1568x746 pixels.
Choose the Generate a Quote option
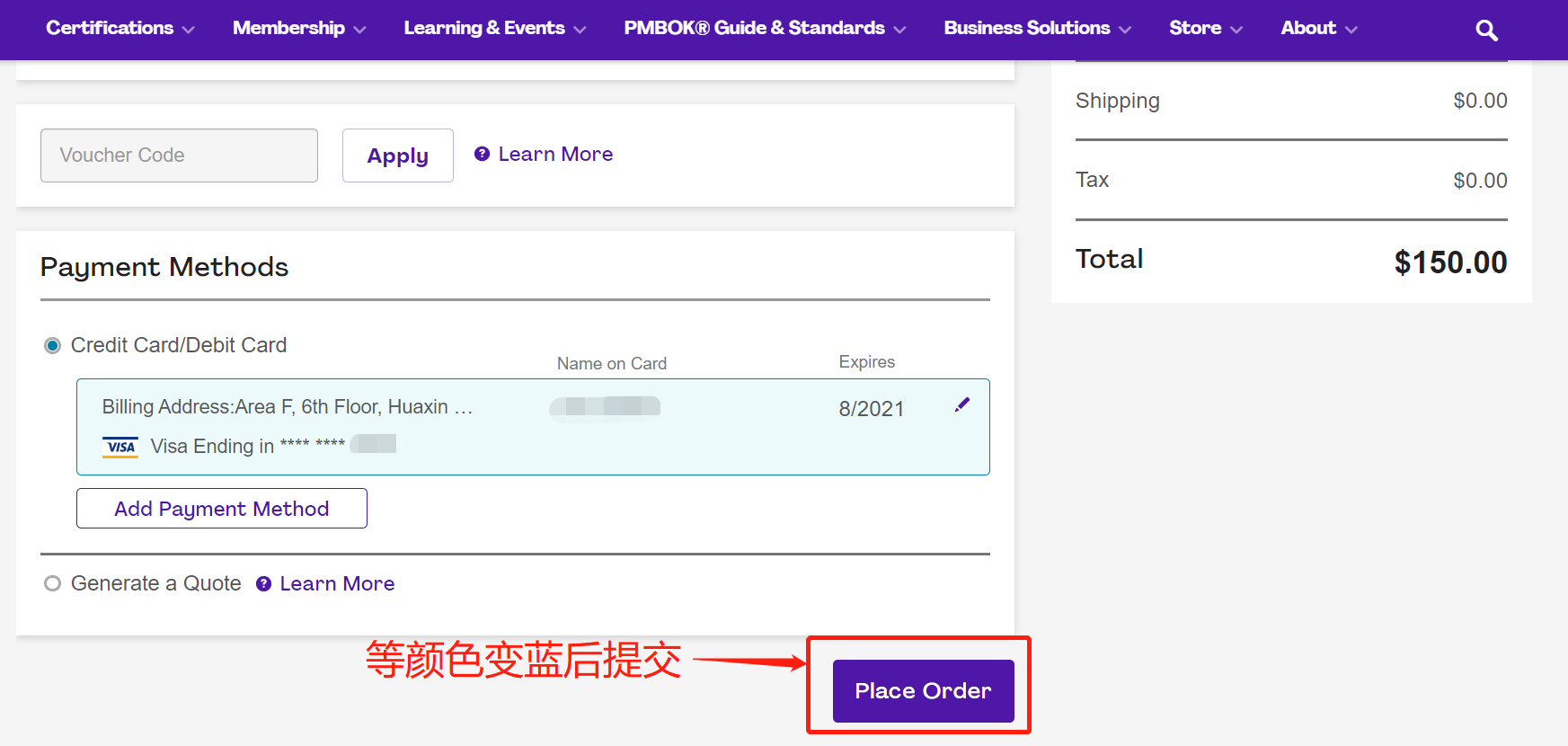point(53,584)
